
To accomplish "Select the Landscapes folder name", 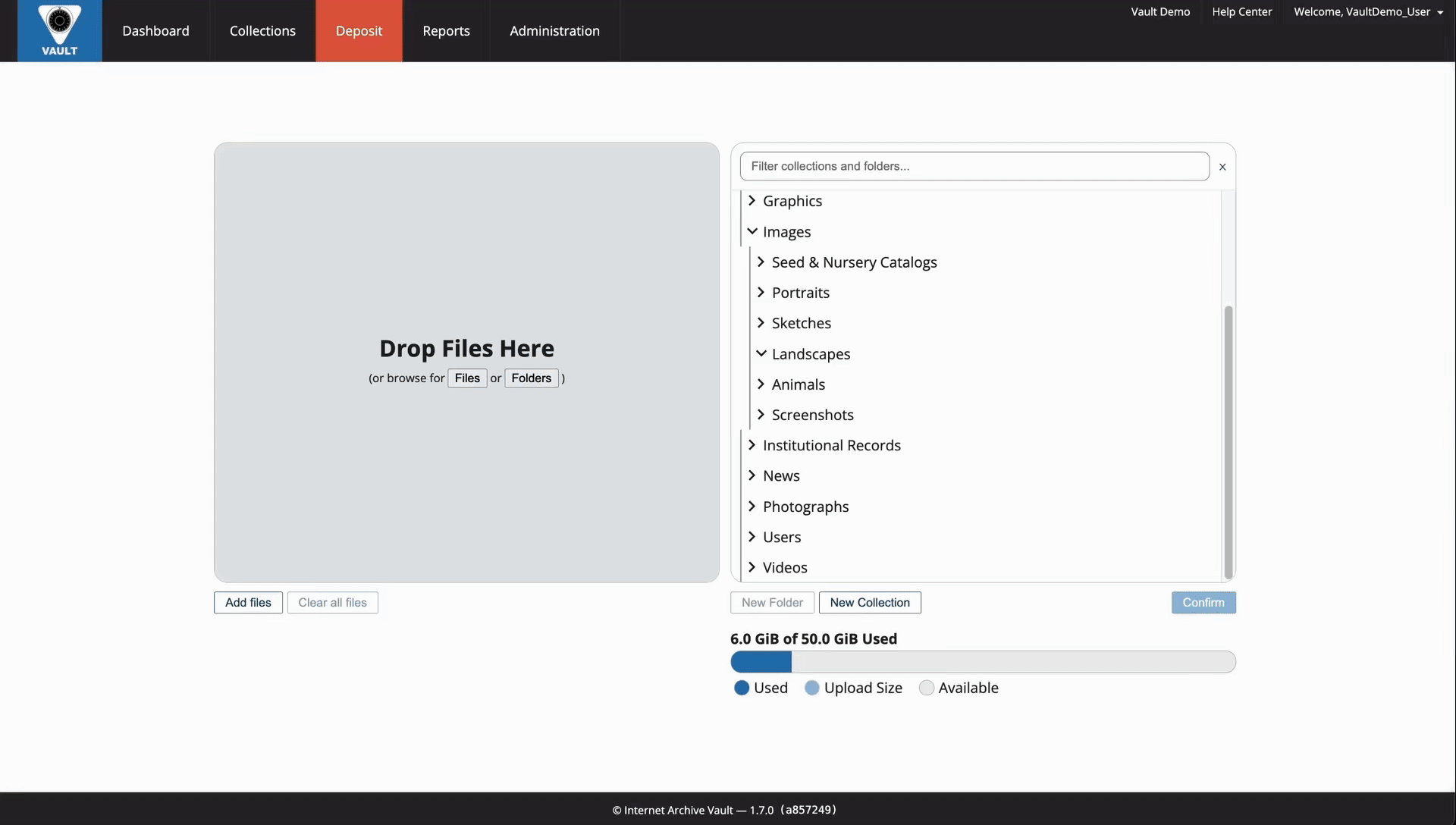I will click(811, 354).
